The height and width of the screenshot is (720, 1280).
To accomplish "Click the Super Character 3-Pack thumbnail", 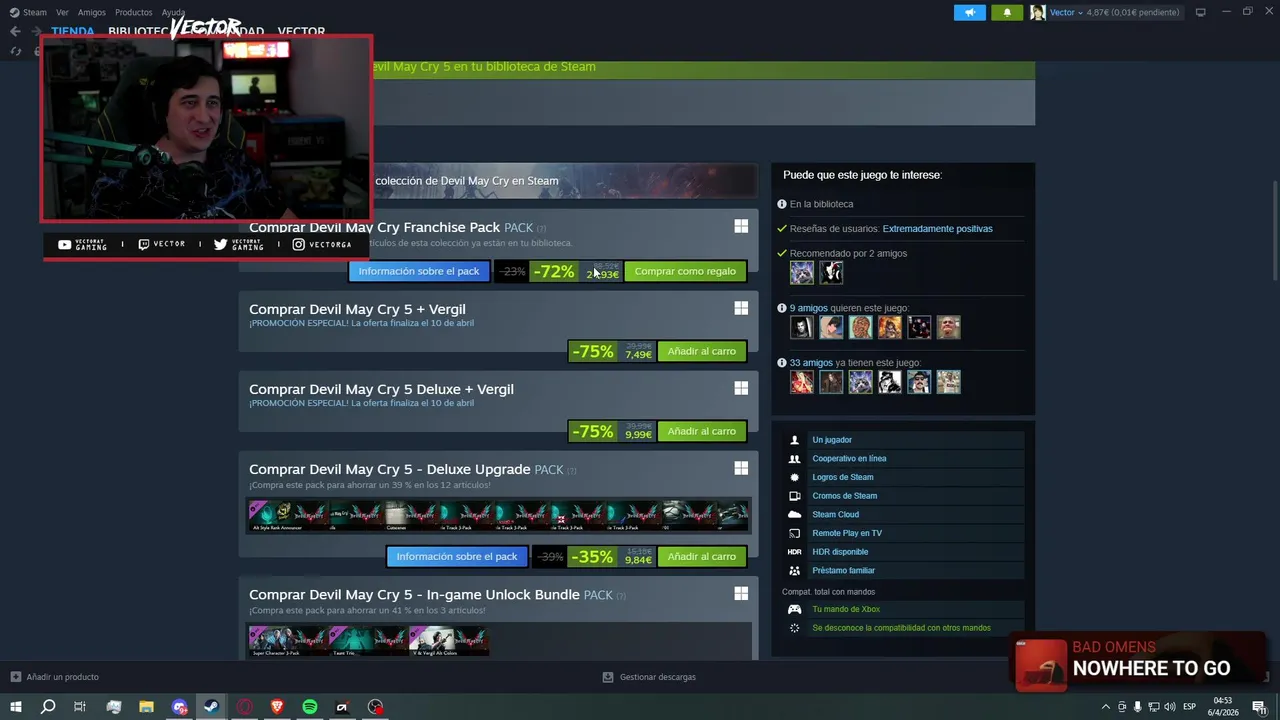I will tap(287, 640).
